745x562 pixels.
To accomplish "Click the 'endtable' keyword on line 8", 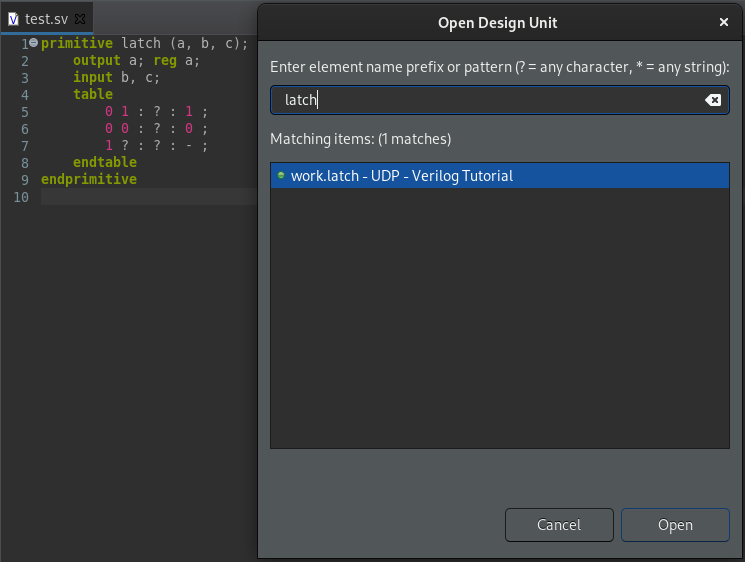I will [105, 162].
